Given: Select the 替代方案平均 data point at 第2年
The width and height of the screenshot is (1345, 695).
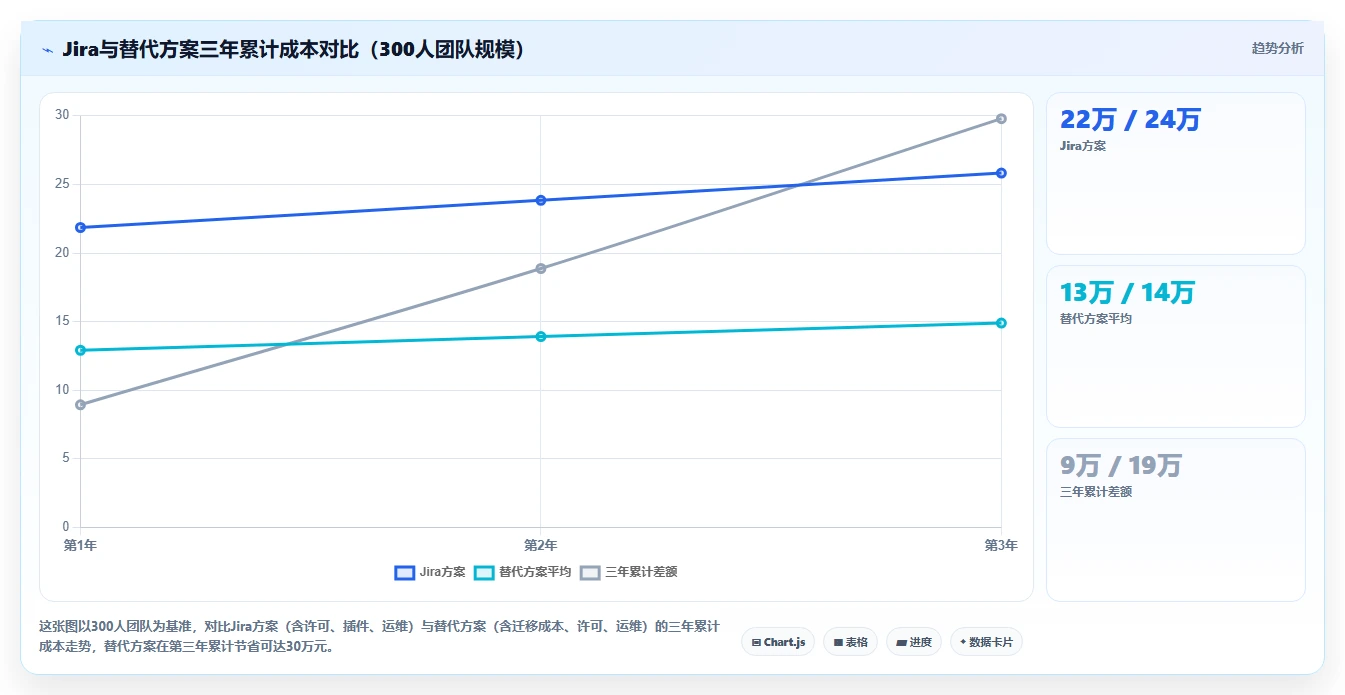Looking at the screenshot, I should (x=541, y=336).
